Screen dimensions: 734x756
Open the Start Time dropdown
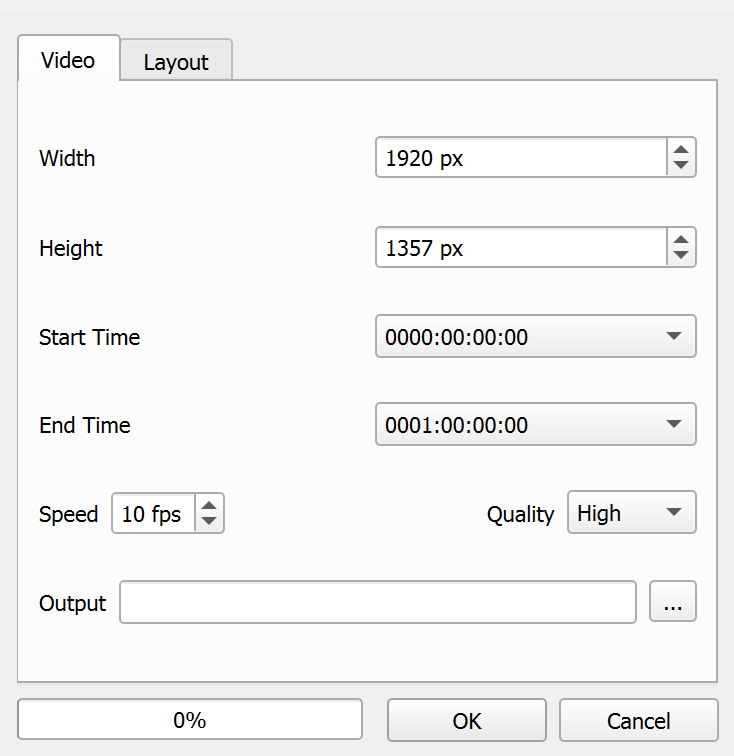point(673,337)
